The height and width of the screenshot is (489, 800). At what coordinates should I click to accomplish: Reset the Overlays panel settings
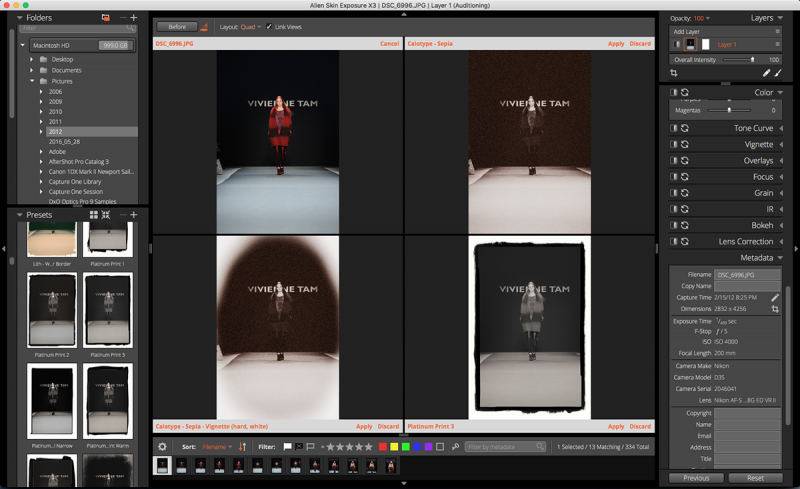[685, 160]
